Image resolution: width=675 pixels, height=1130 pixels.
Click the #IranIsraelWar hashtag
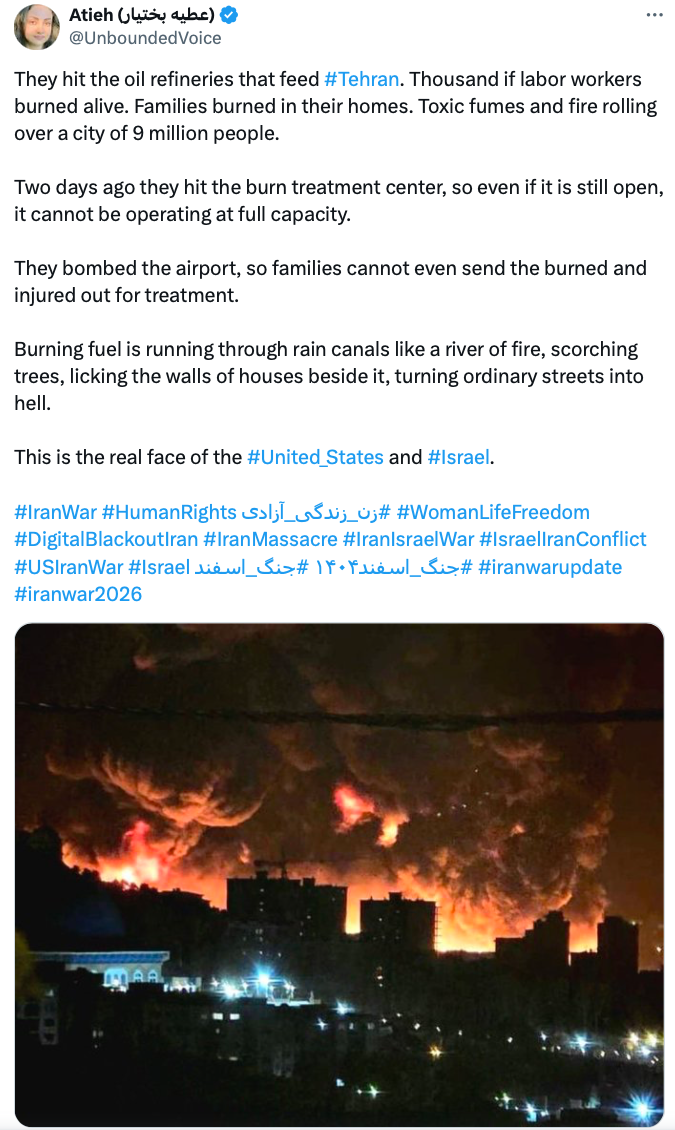point(408,539)
